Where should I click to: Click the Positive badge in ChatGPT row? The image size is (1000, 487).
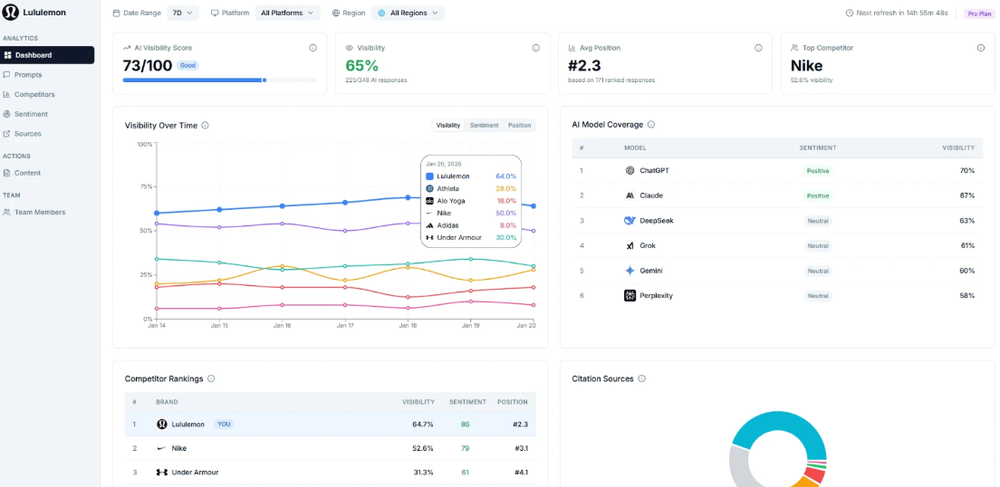pos(818,171)
